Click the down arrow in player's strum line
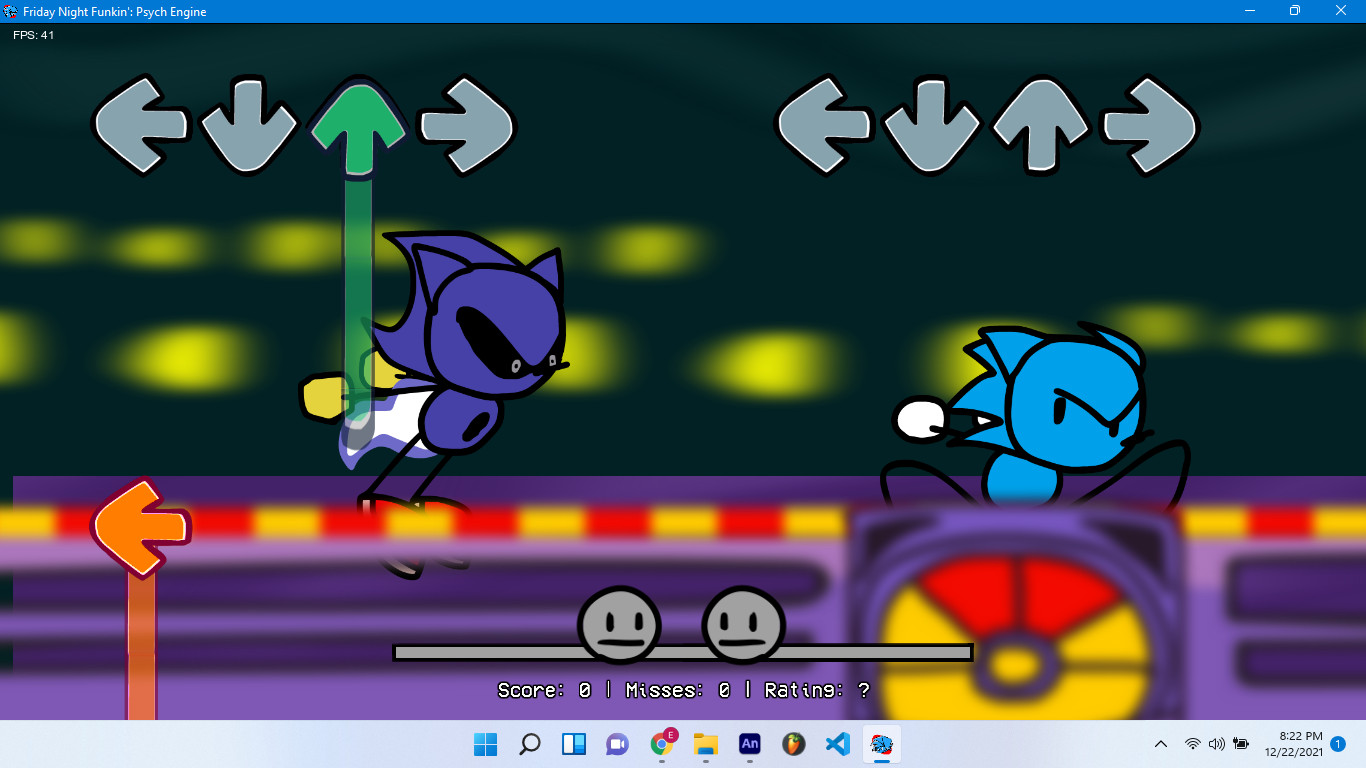Image resolution: width=1366 pixels, height=768 pixels. (248, 125)
